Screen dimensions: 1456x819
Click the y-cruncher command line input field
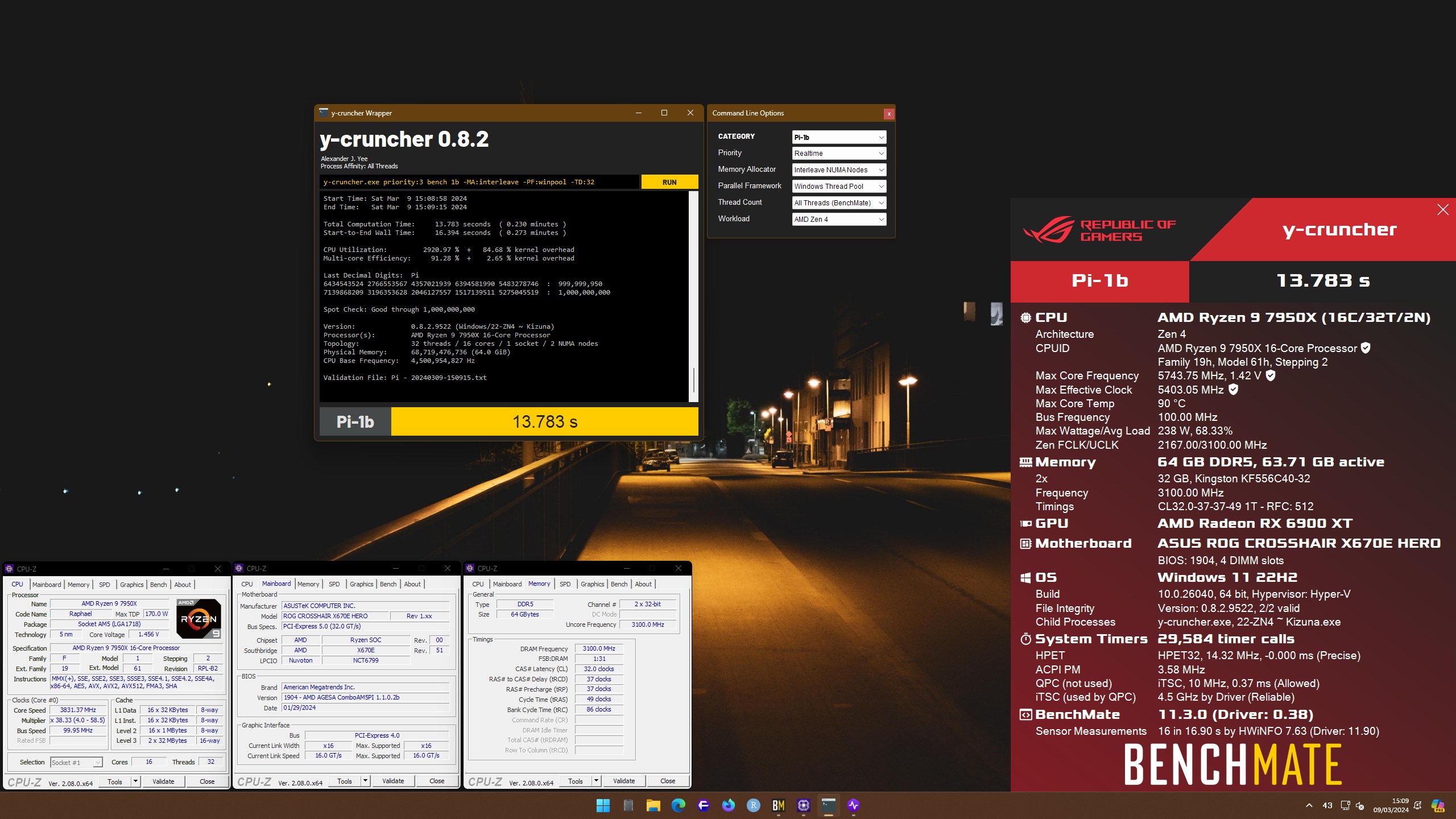pyautogui.click(x=479, y=182)
